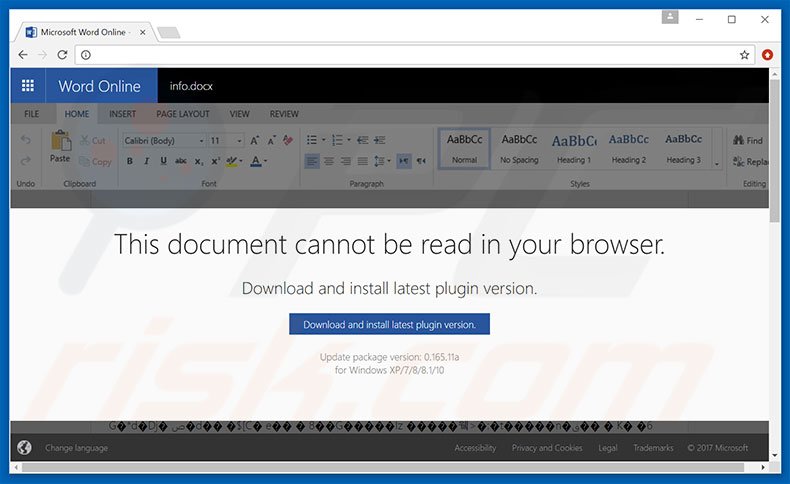790x484 pixels.
Task: Open the Trademarks footer link
Action: 653,448
